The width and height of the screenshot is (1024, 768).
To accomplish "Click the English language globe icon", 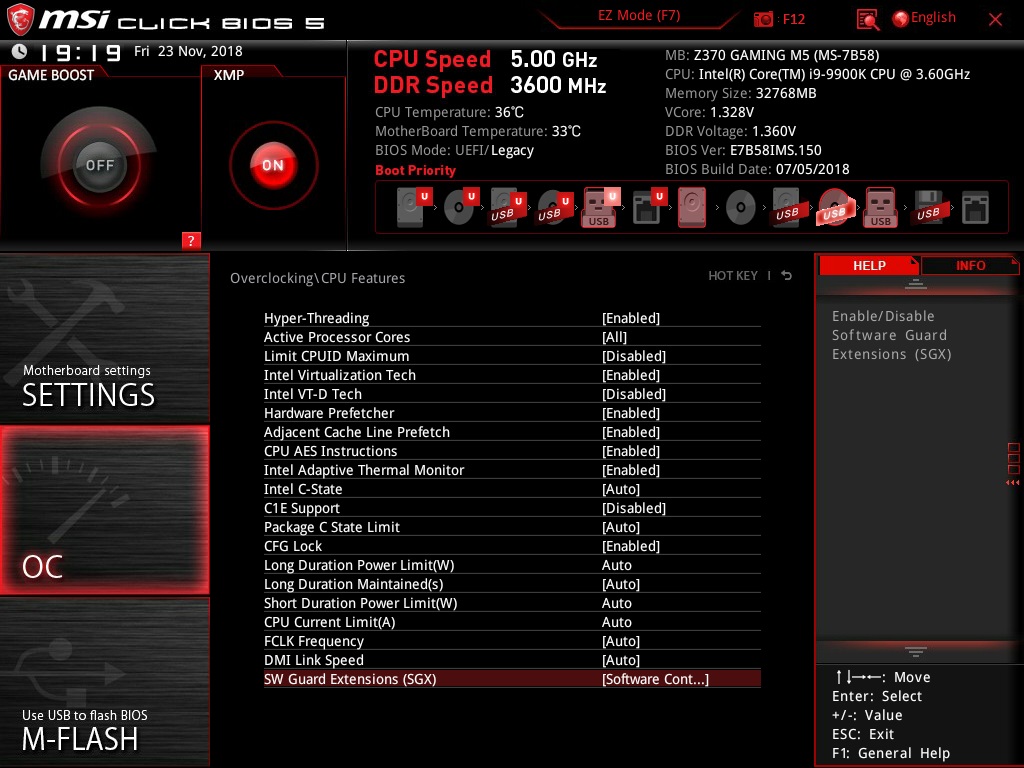I will pyautogui.click(x=900, y=19).
